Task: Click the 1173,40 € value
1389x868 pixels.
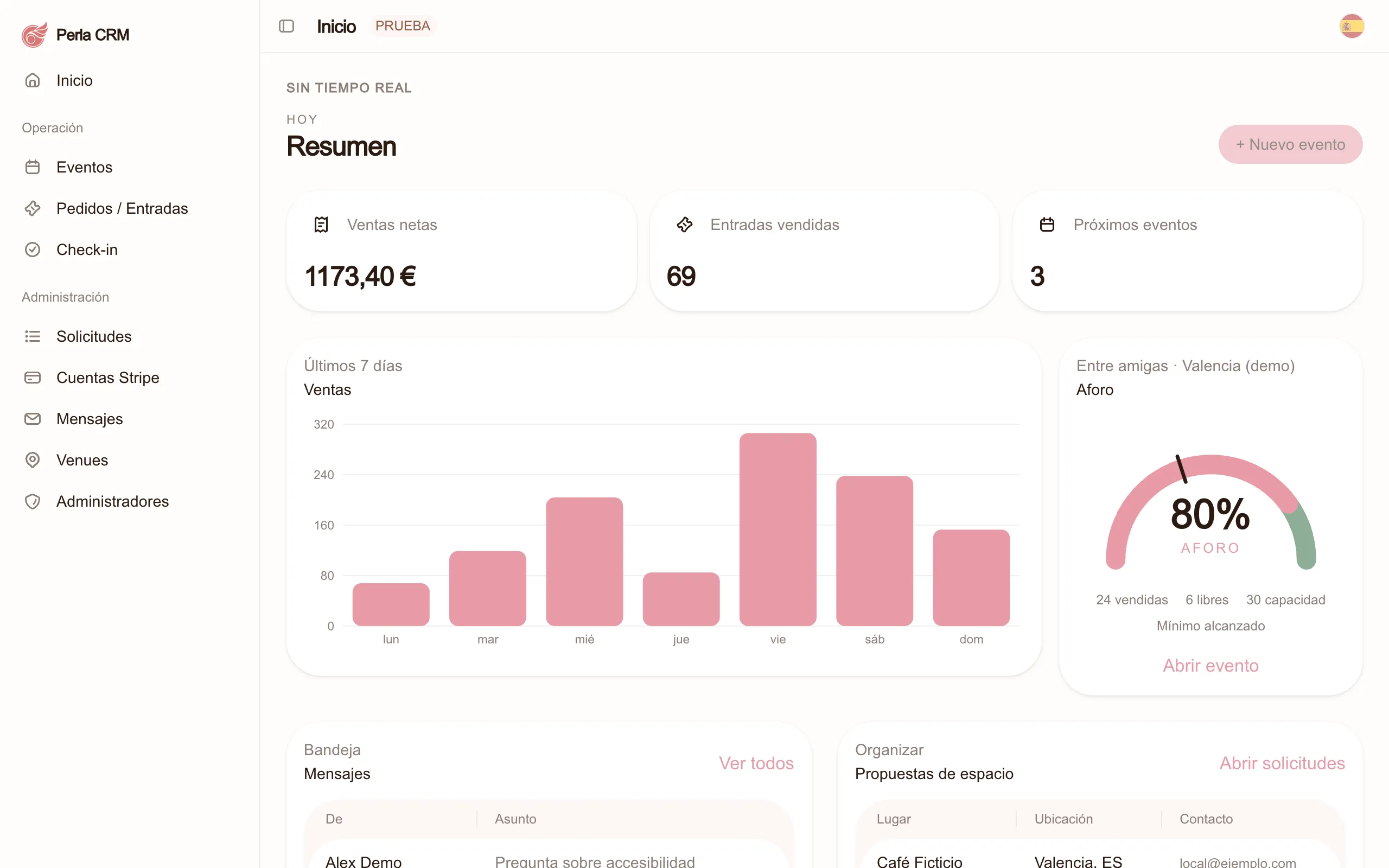Action: click(360, 276)
